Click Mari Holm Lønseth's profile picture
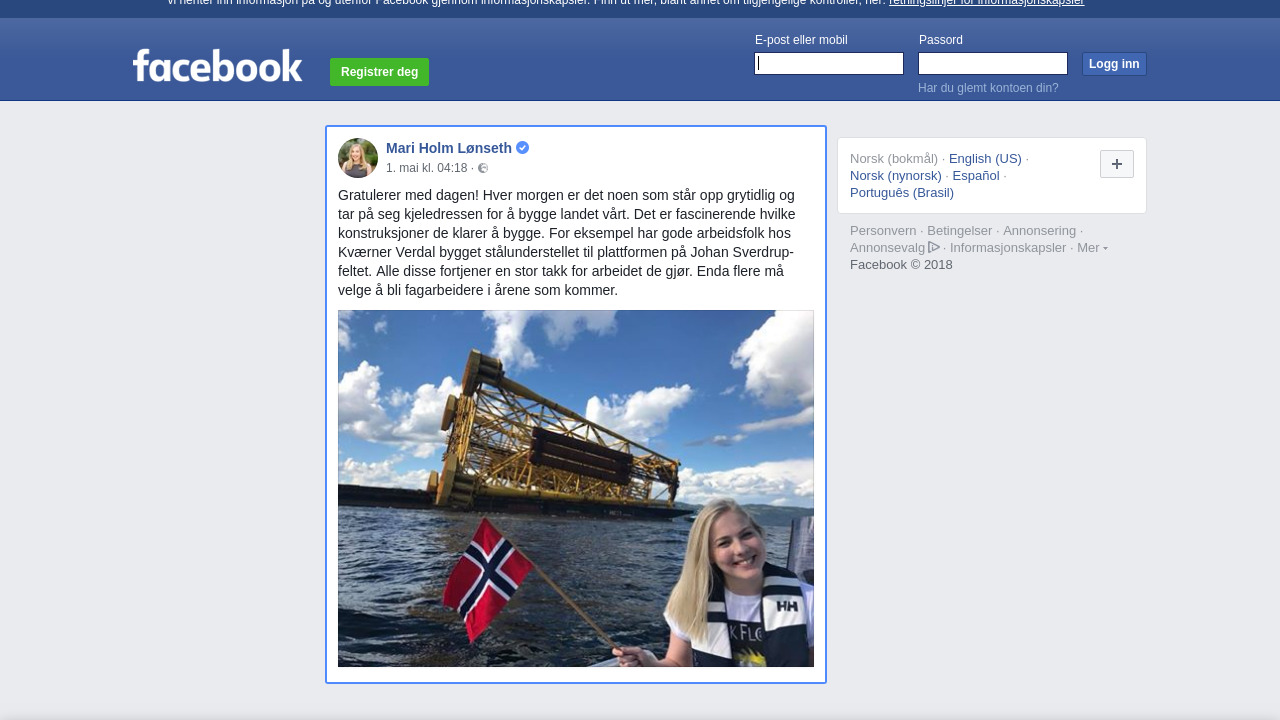Image resolution: width=1280 pixels, height=720 pixels. coord(358,158)
